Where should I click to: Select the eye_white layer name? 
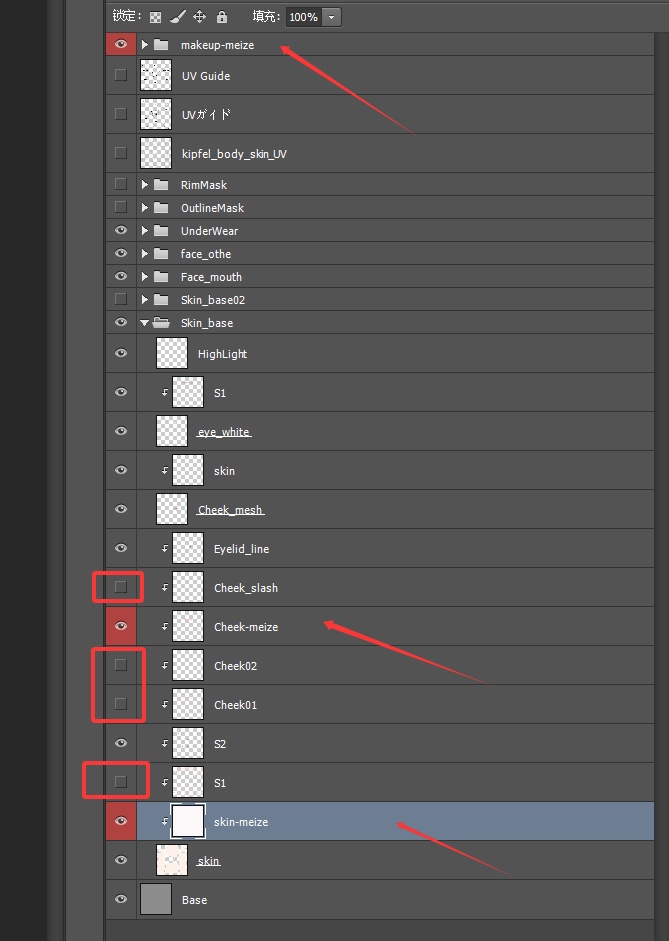[224, 432]
